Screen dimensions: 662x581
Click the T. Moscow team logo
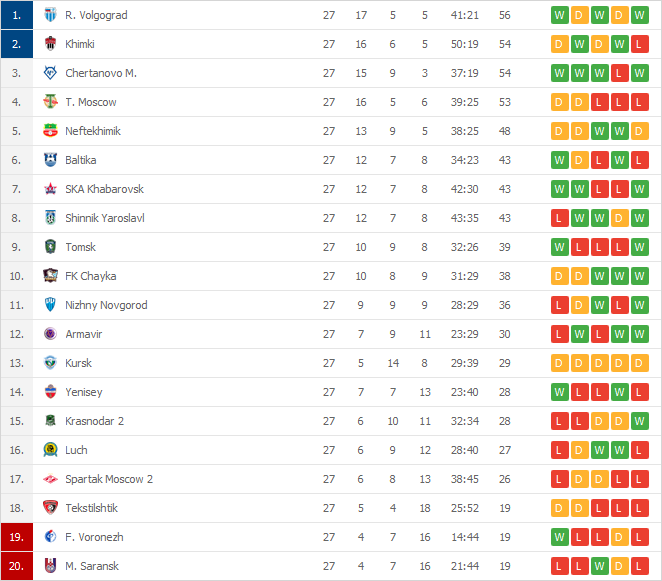(x=50, y=102)
